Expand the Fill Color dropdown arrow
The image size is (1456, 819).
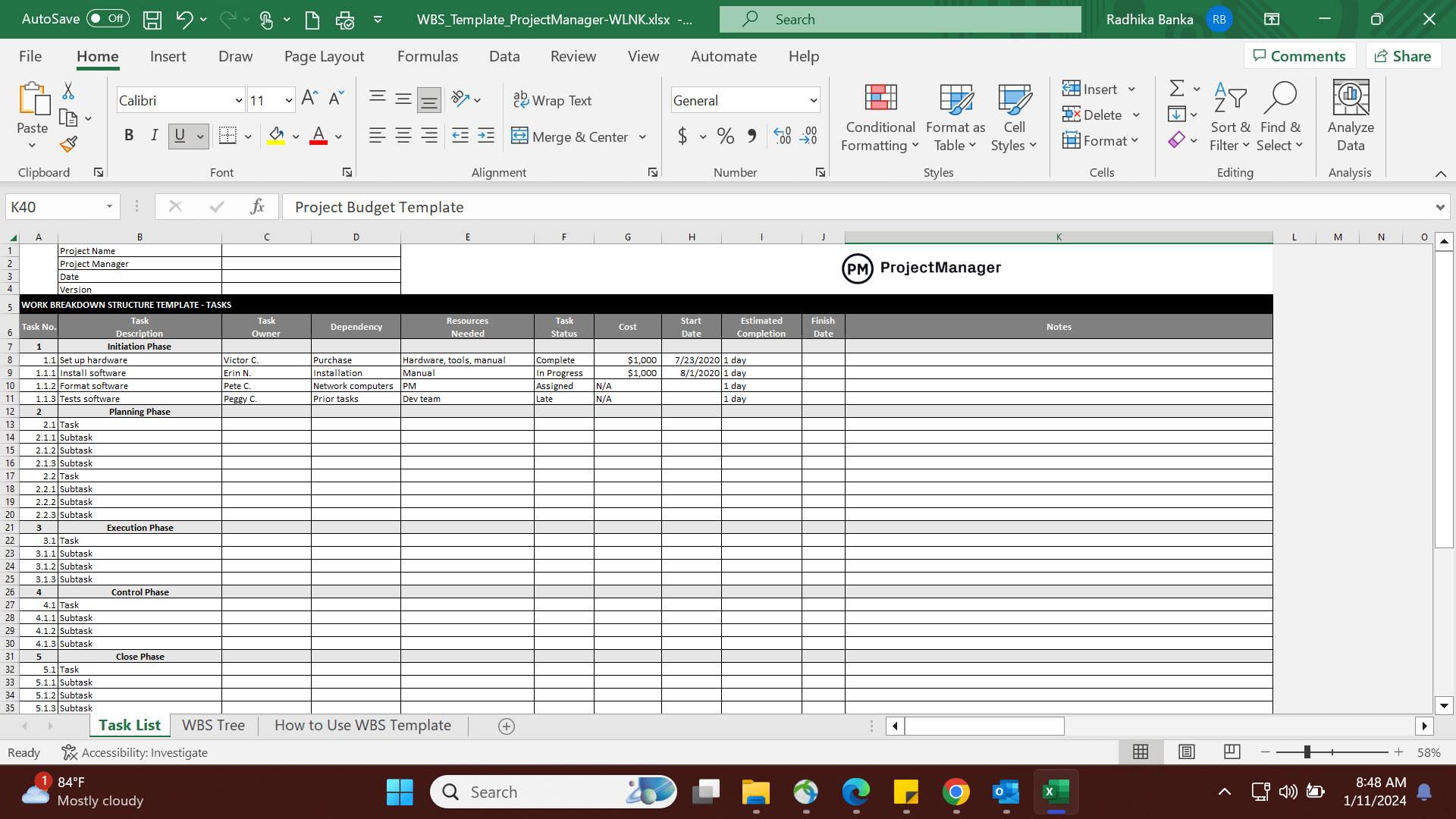coord(295,137)
